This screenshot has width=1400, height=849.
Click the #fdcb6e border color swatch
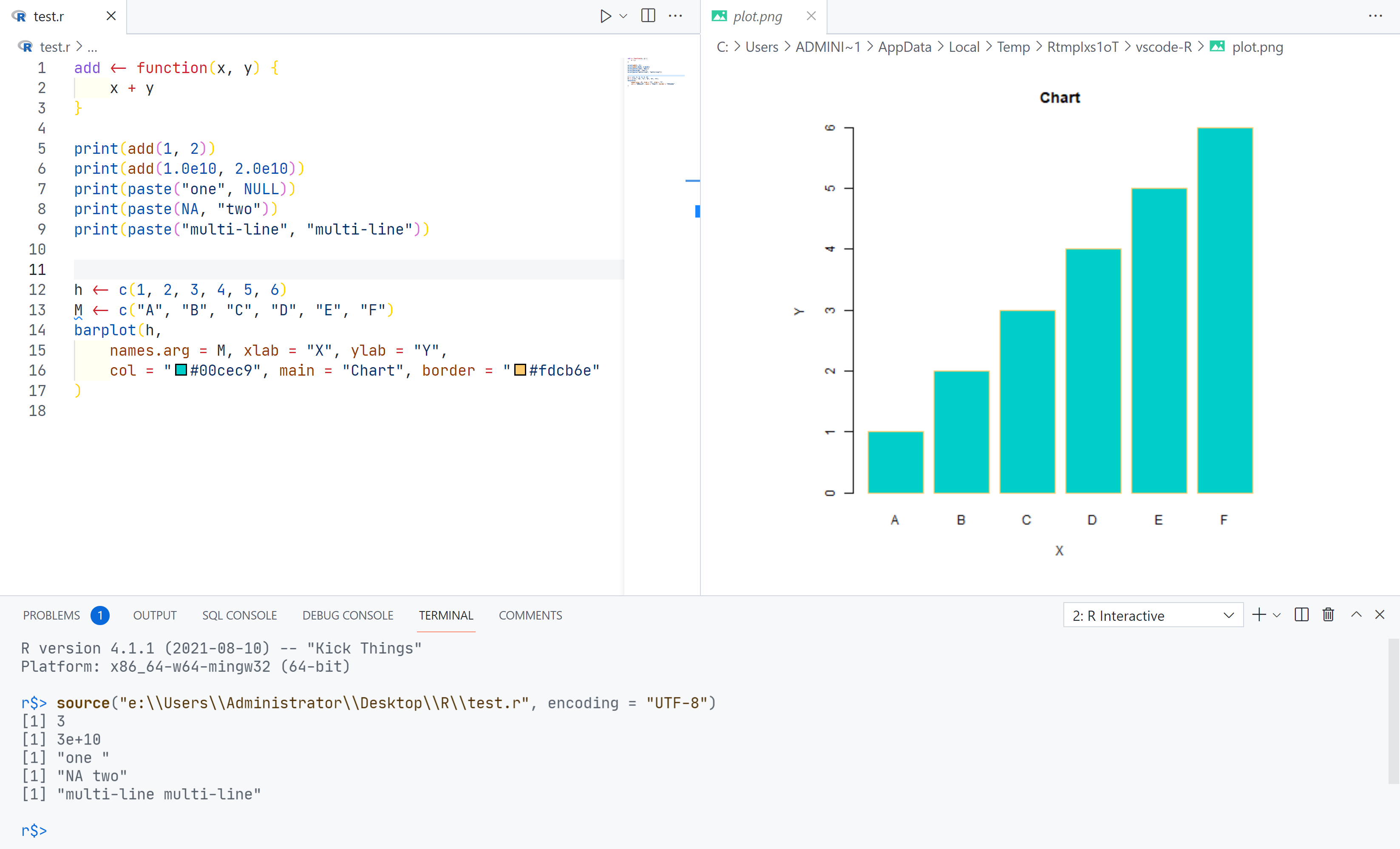coord(519,370)
